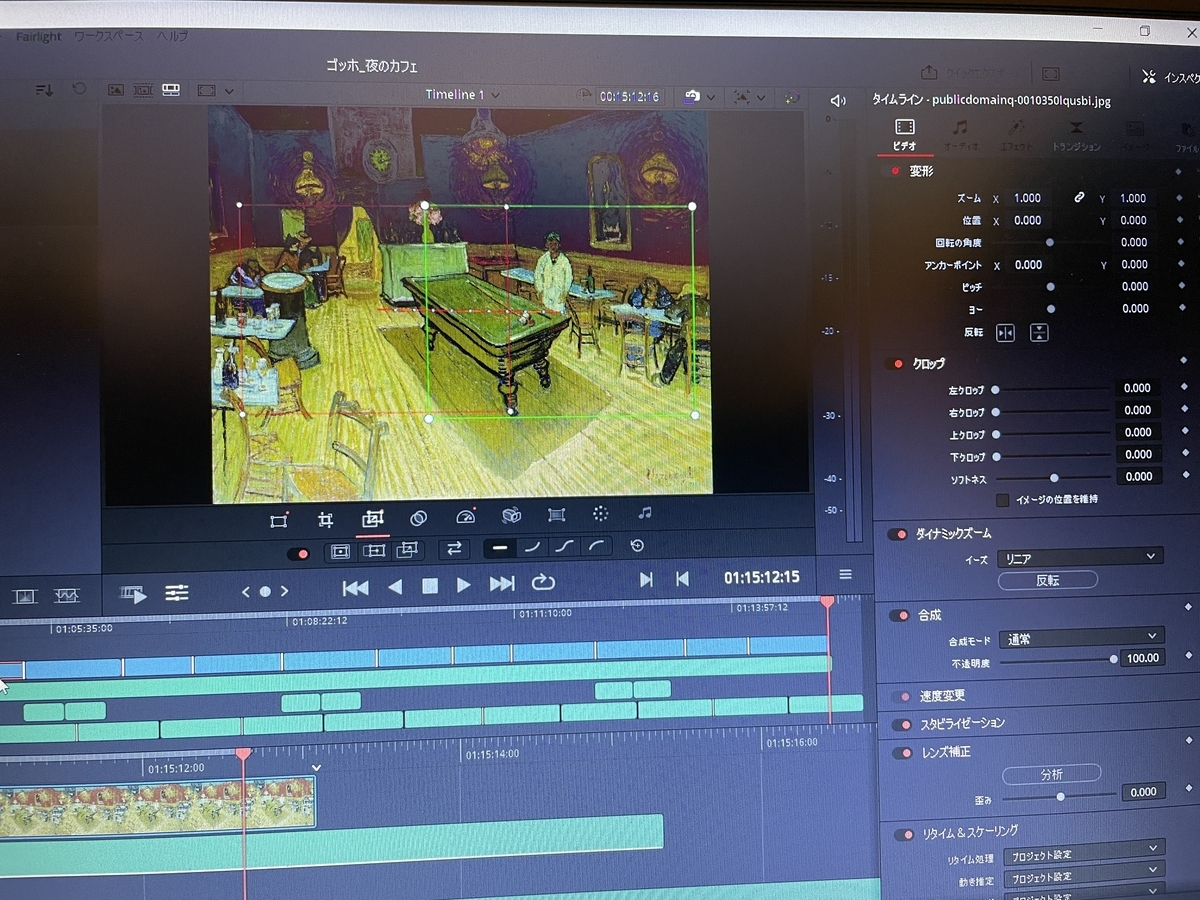This screenshot has width=1200, height=900.
Task: Open the Lens Correction tool icon
Action: pyautogui.click(x=557, y=515)
